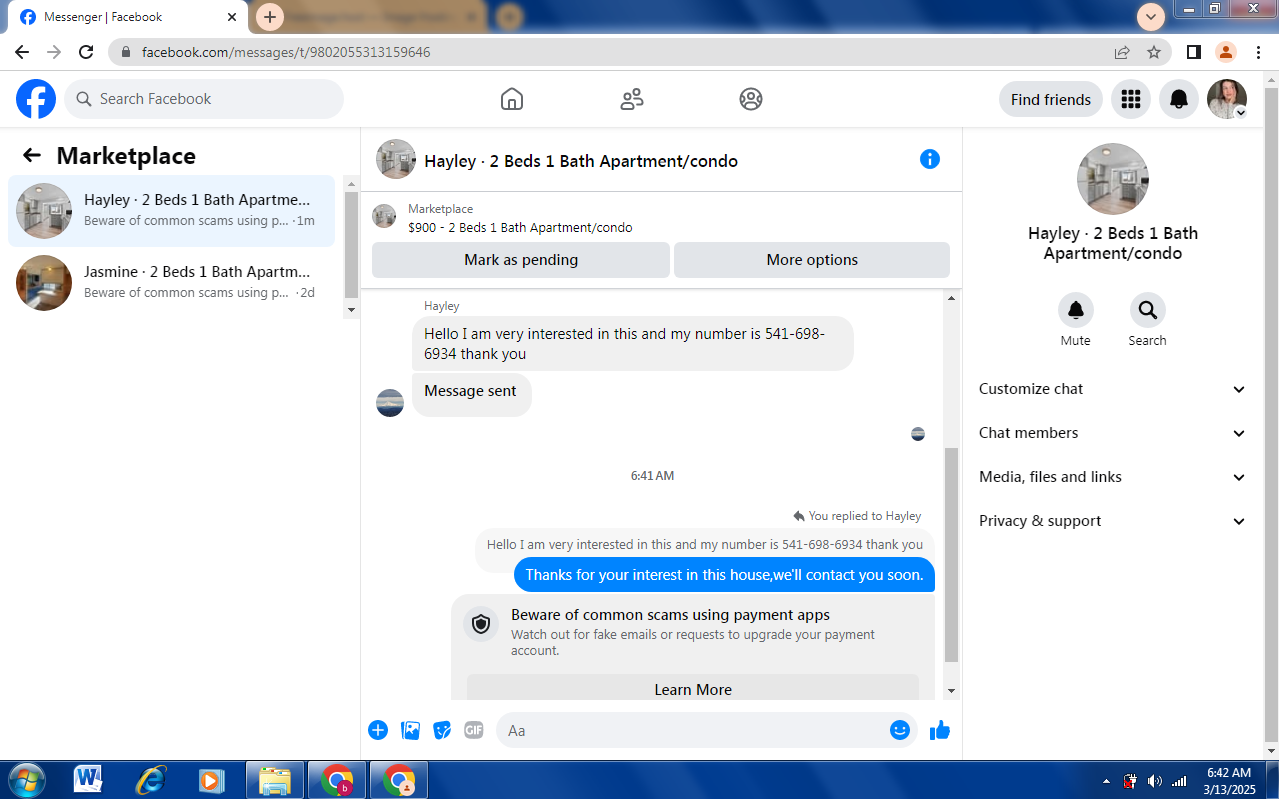Click Hayley's message with phone number
Screen dimensions: 1279x799
coord(633,343)
